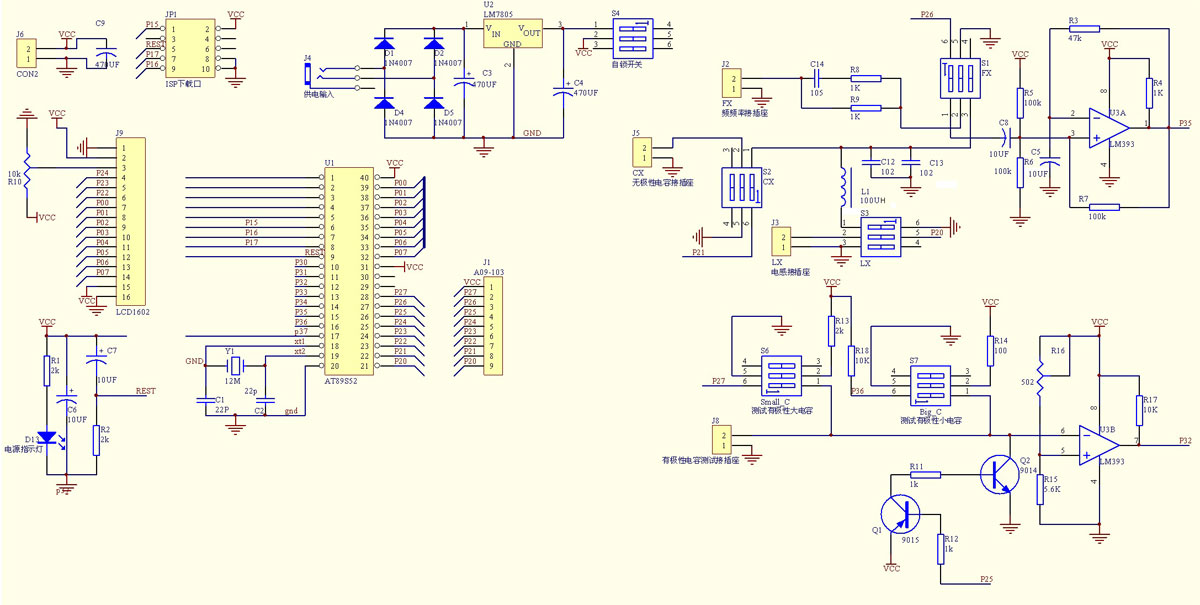Select the S7 Big_C switch
Viewport: 1200px width, 605px height.
click(927, 382)
